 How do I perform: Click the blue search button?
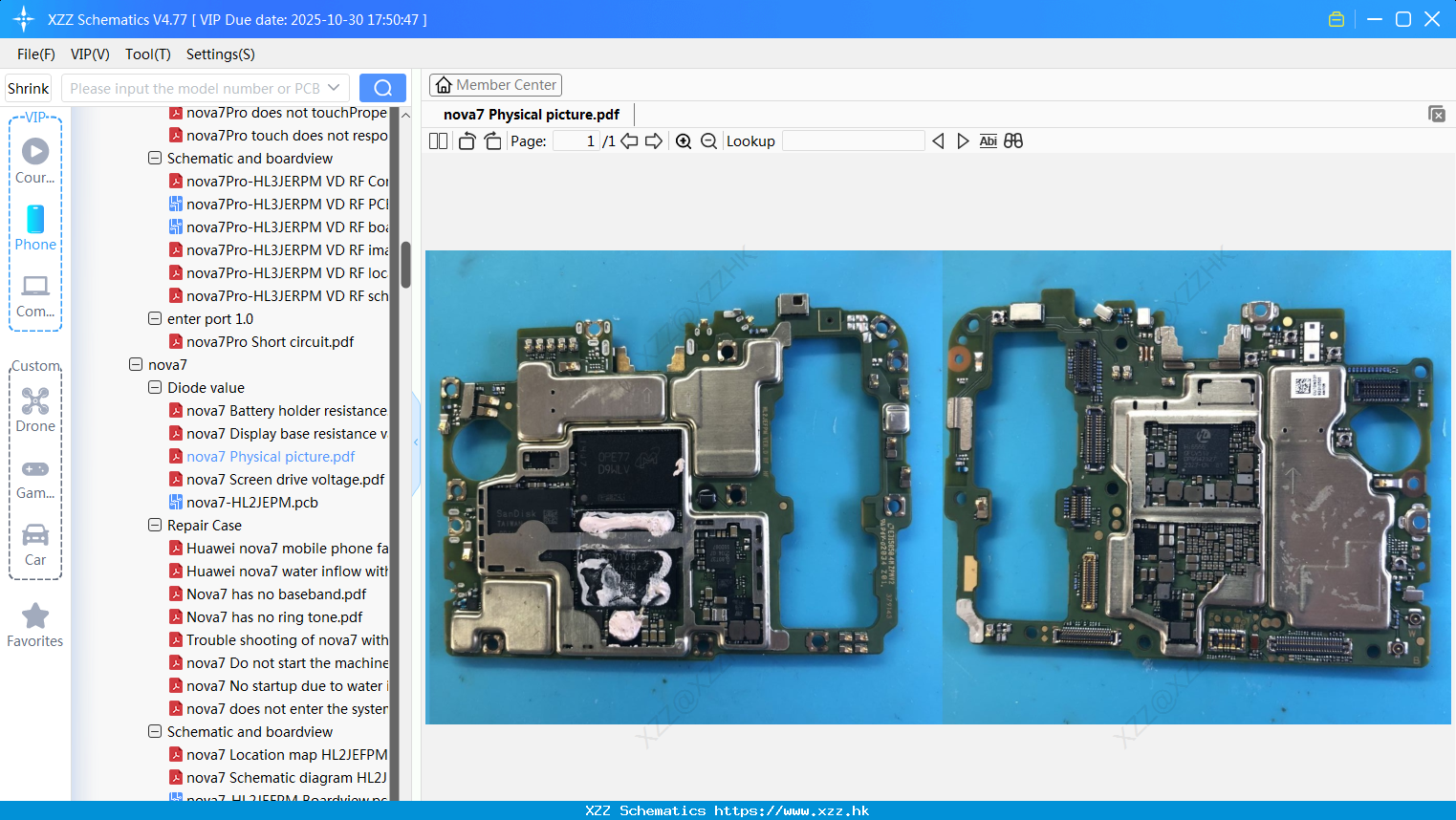pyautogui.click(x=382, y=88)
